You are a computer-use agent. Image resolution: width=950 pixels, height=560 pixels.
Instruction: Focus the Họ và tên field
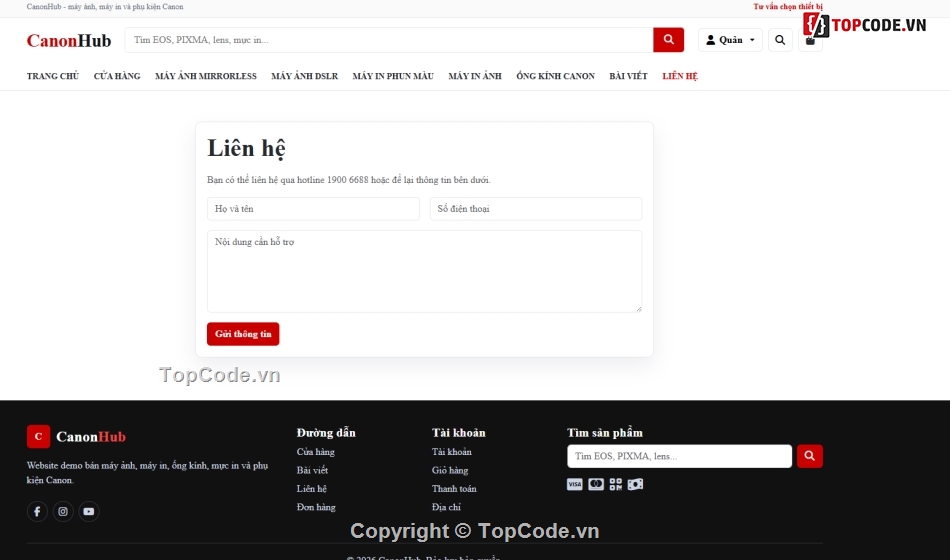pos(313,208)
